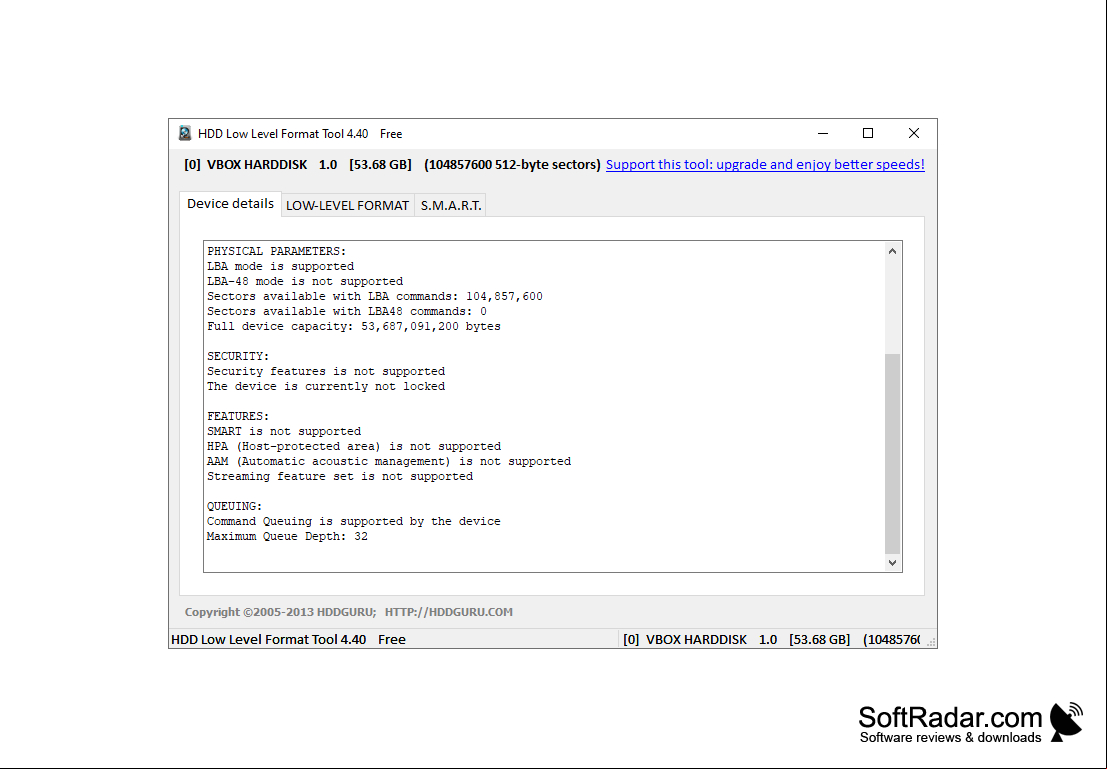Click the 'SMART is not supported' line
Viewport: 1107px width, 769px height.
click(284, 431)
